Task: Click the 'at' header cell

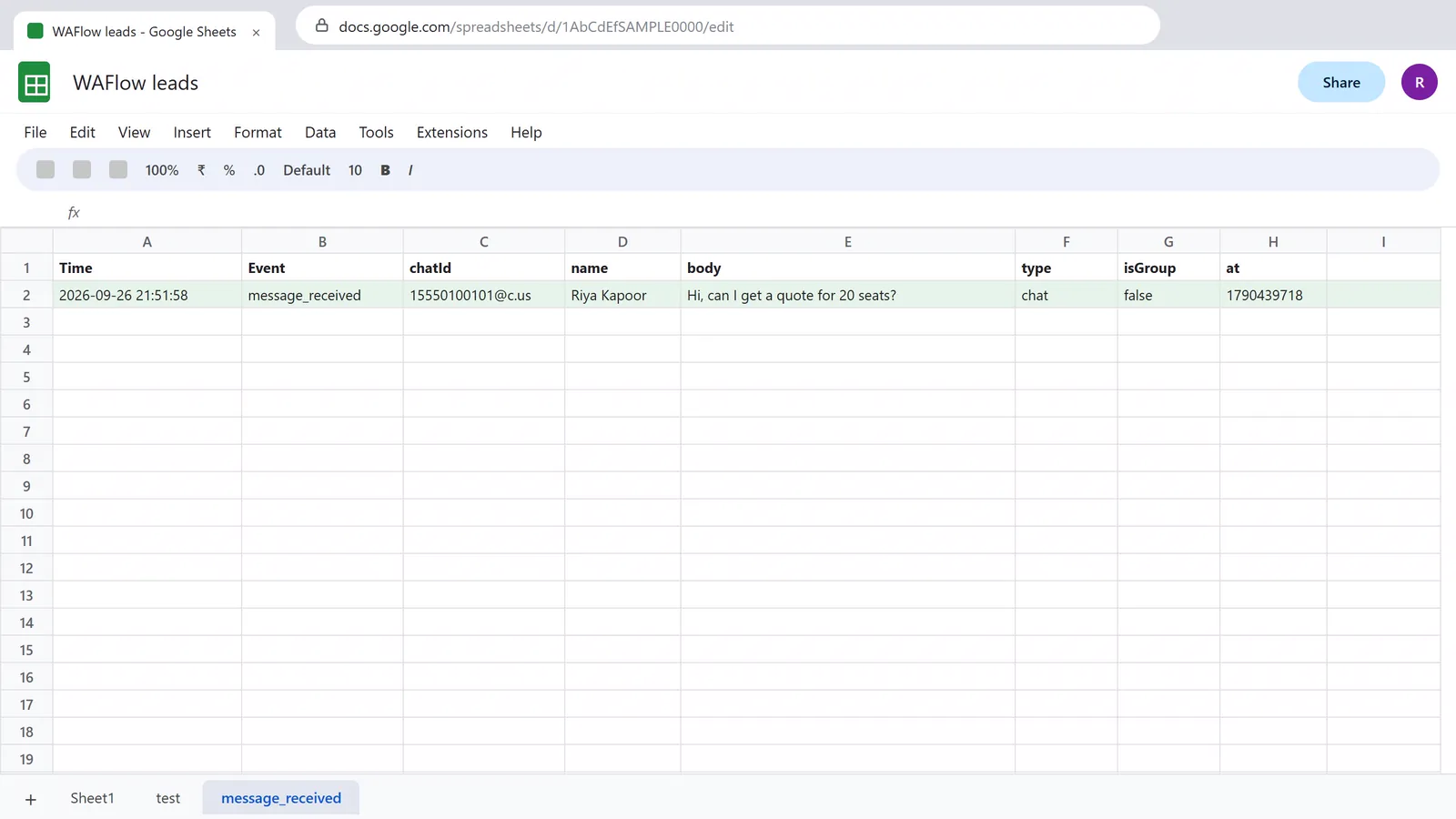Action: coord(1273,268)
